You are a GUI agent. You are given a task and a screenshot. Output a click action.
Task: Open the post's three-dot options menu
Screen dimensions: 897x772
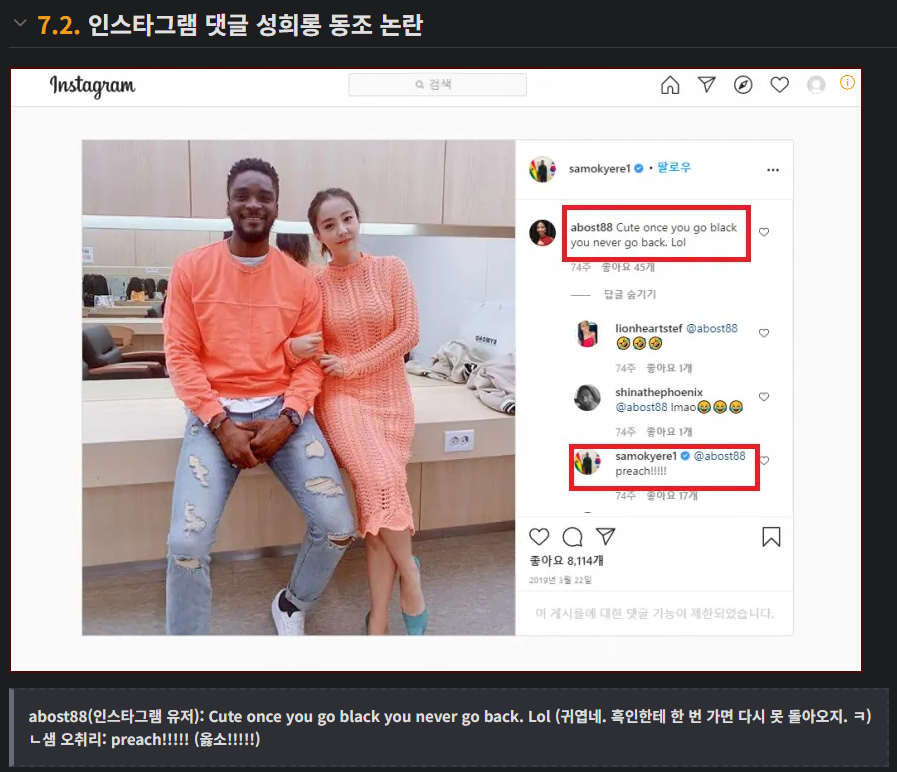pyautogui.click(x=773, y=170)
